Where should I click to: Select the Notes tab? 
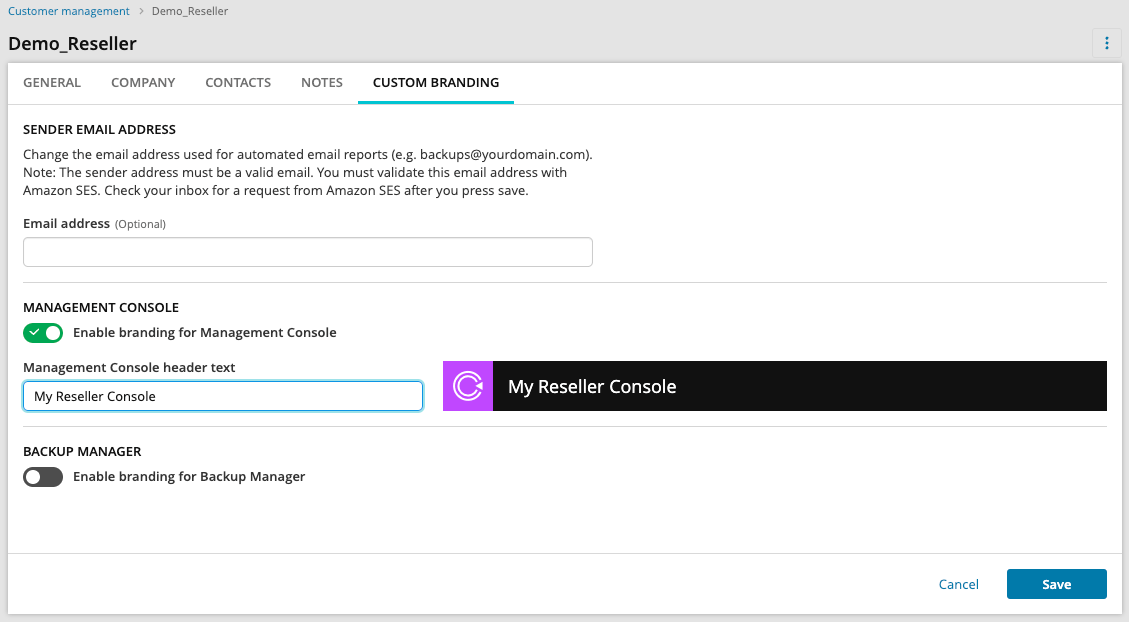(322, 83)
